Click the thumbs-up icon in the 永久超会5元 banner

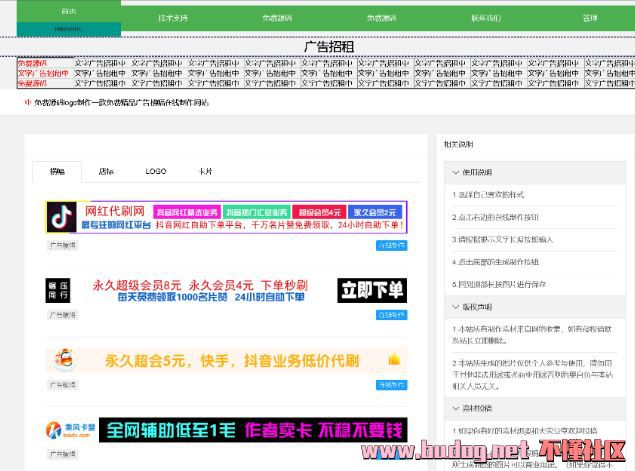click(x=394, y=359)
